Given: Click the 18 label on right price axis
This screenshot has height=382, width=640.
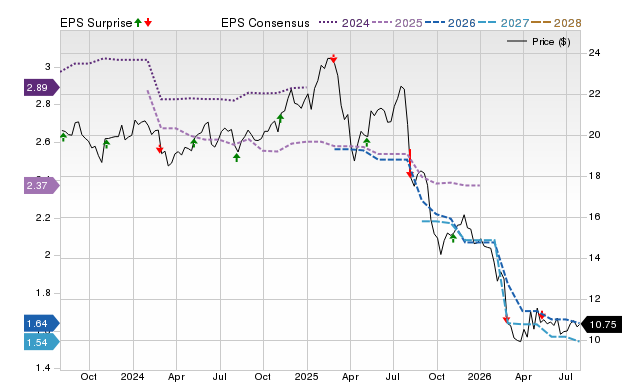Looking at the screenshot, I should [594, 176].
